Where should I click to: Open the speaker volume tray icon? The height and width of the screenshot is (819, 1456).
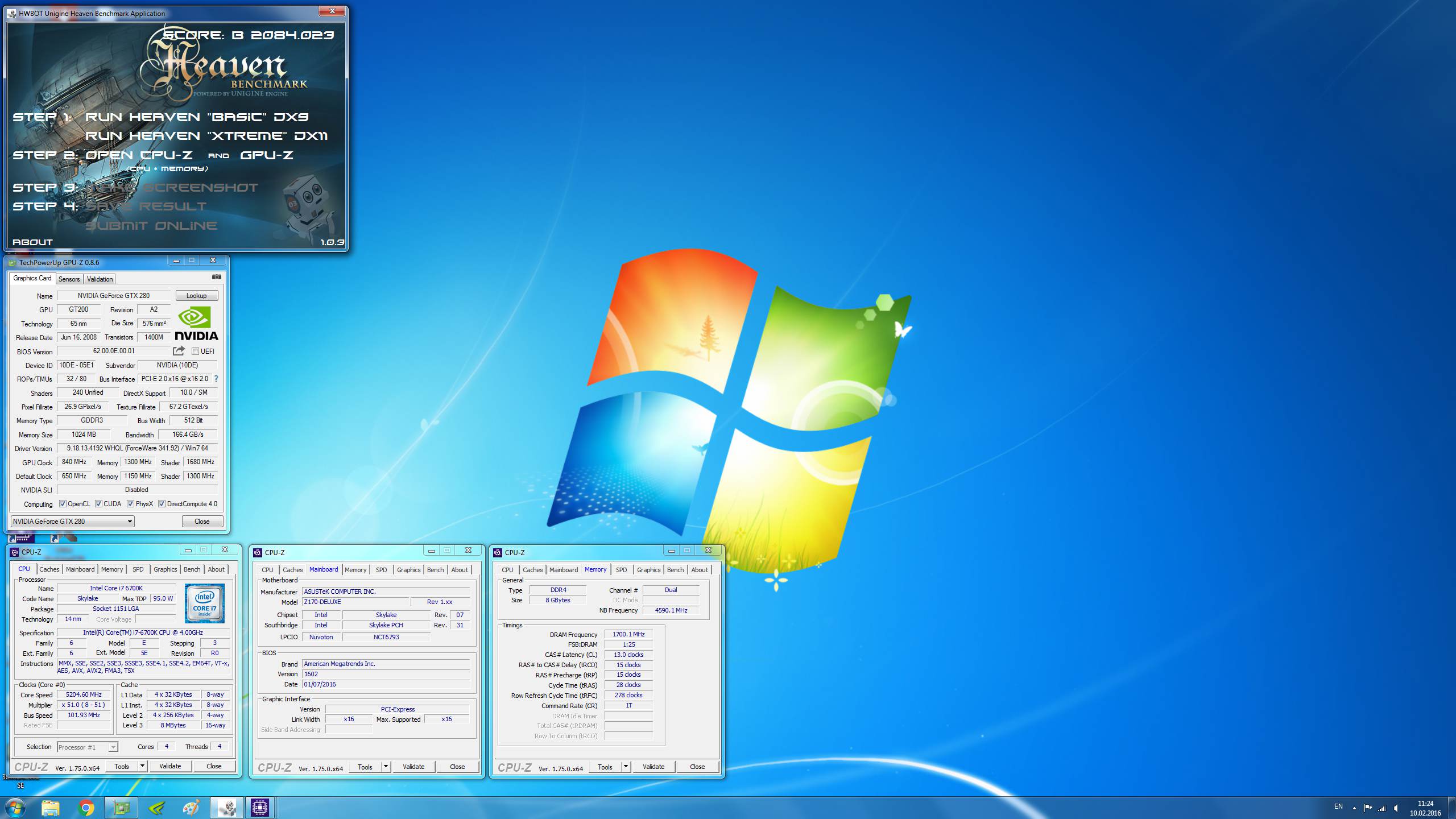[x=1396, y=808]
